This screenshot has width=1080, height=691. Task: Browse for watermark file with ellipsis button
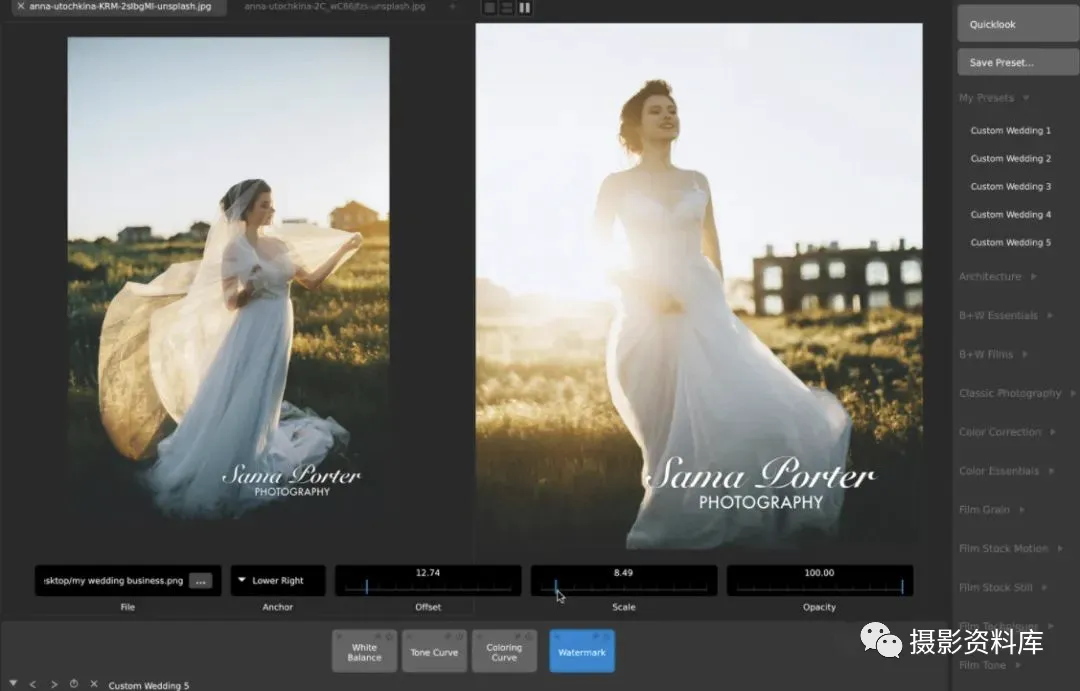point(200,581)
